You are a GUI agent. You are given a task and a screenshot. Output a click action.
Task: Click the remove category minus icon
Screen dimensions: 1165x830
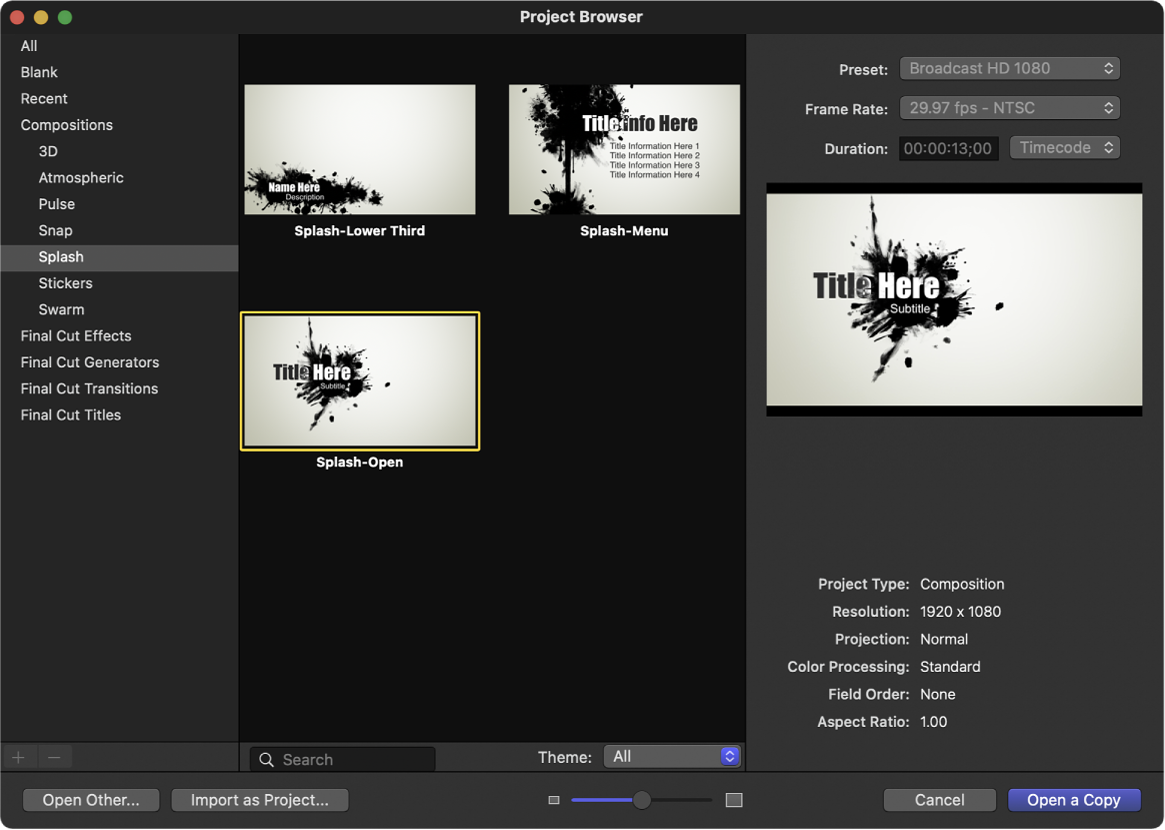[54, 757]
